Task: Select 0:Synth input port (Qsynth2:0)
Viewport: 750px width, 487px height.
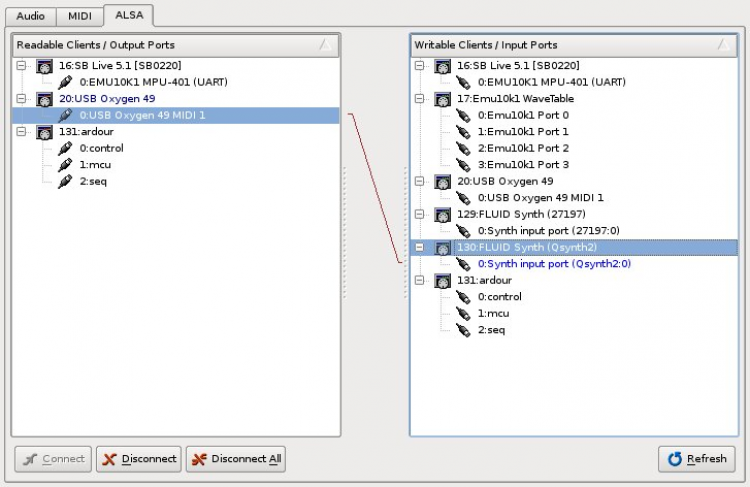Action: [x=554, y=264]
